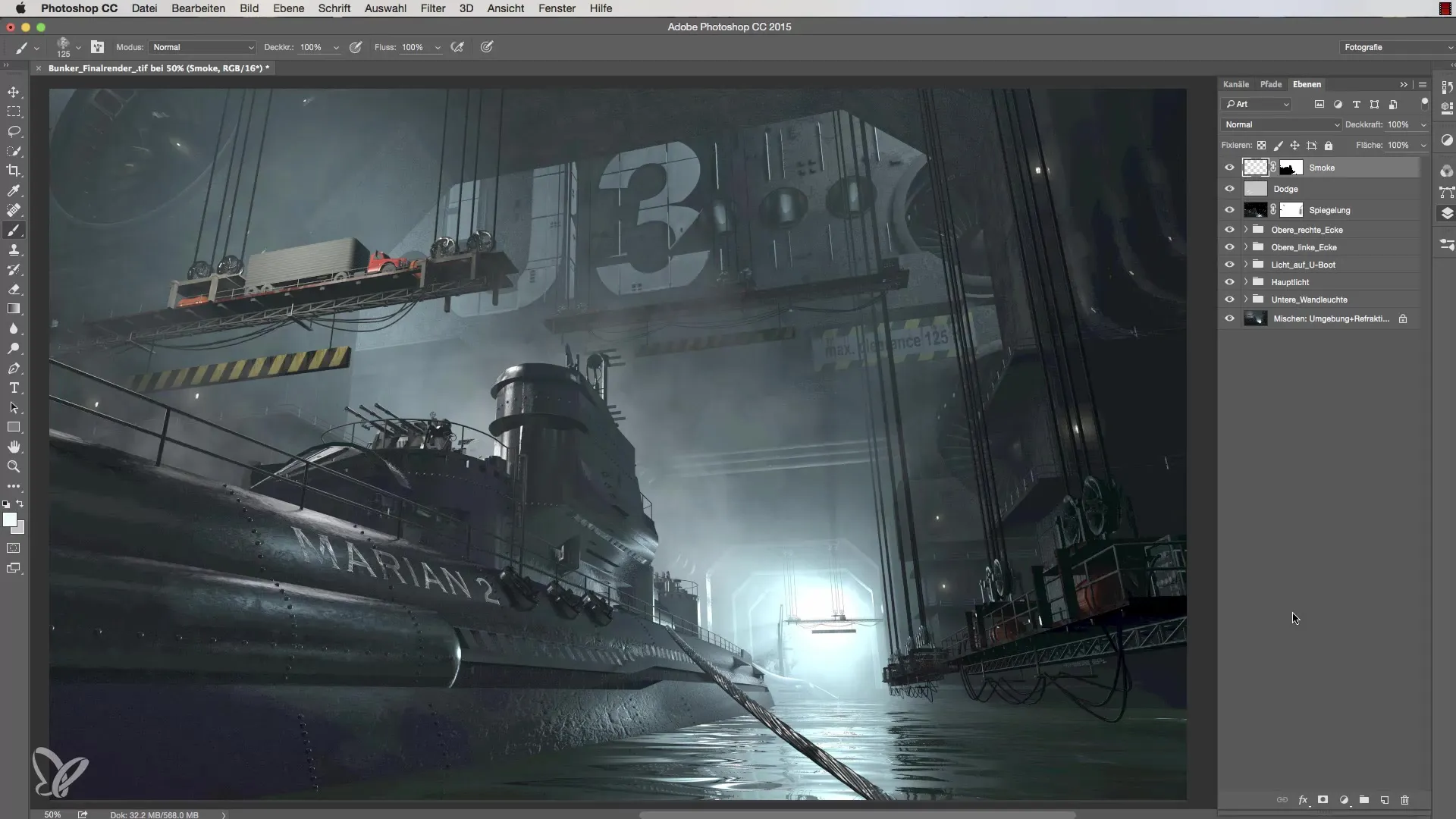Screen dimensions: 1456x819
Task: Select the Eraser tool
Action: [x=14, y=289]
